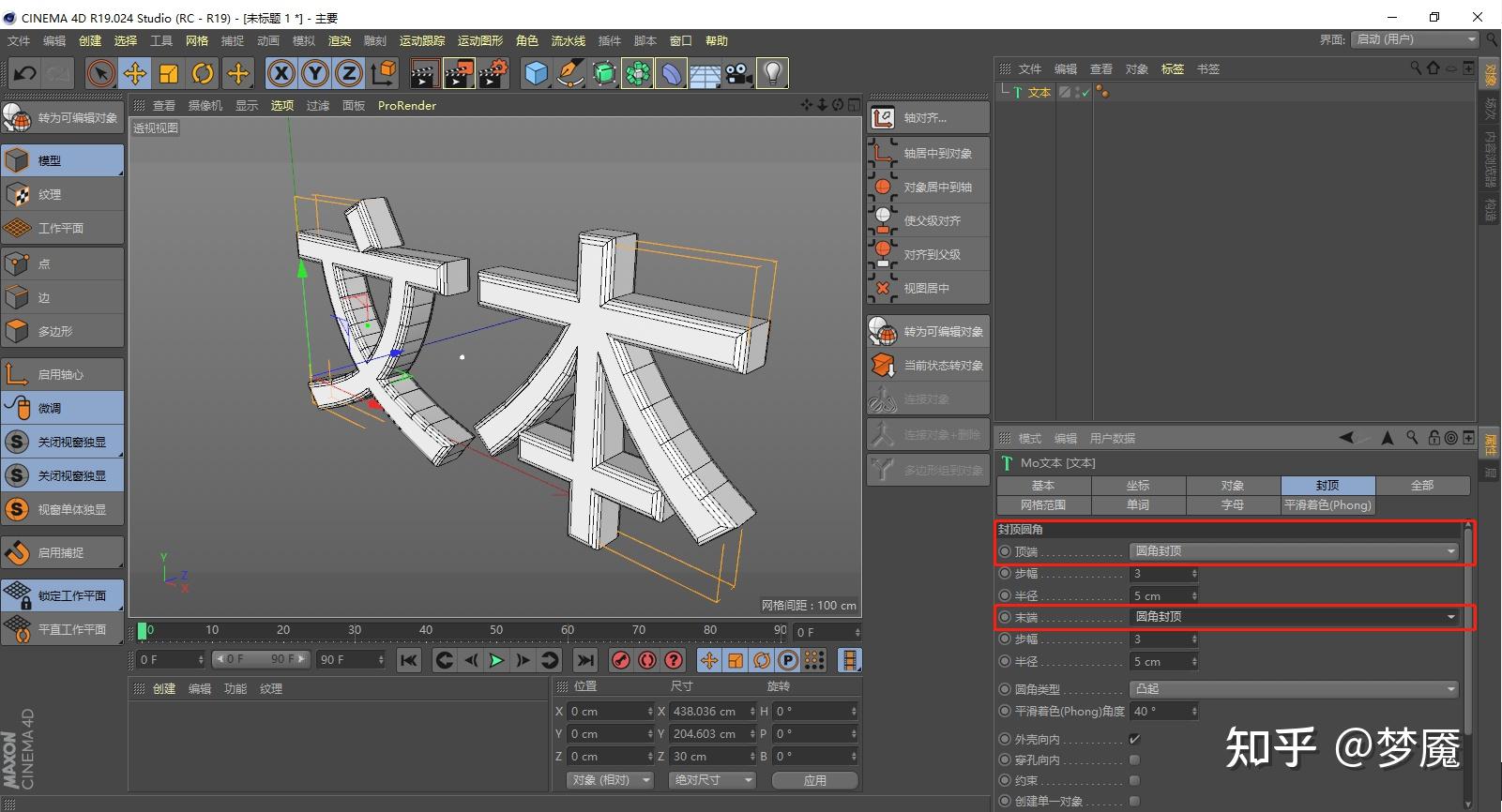This screenshot has width=1502, height=812.
Task: Select the Scale tool icon
Action: click(x=169, y=73)
